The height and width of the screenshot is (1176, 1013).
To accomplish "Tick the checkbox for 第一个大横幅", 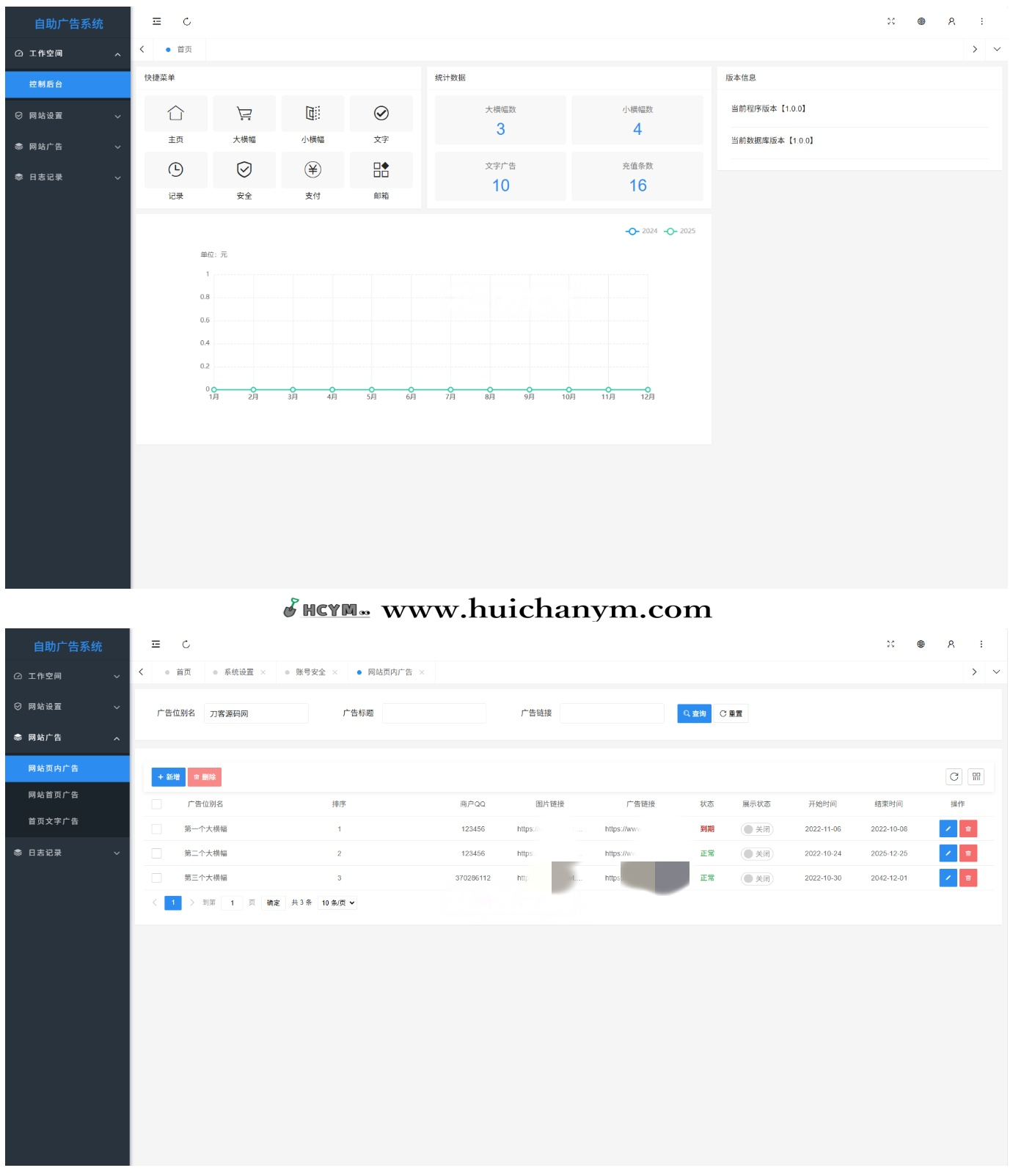I will click(x=156, y=829).
